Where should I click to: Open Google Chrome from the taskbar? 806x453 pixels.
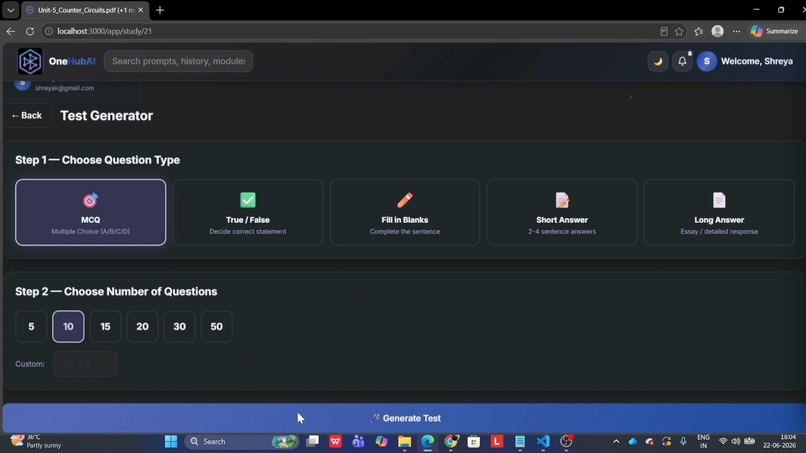[x=451, y=441]
